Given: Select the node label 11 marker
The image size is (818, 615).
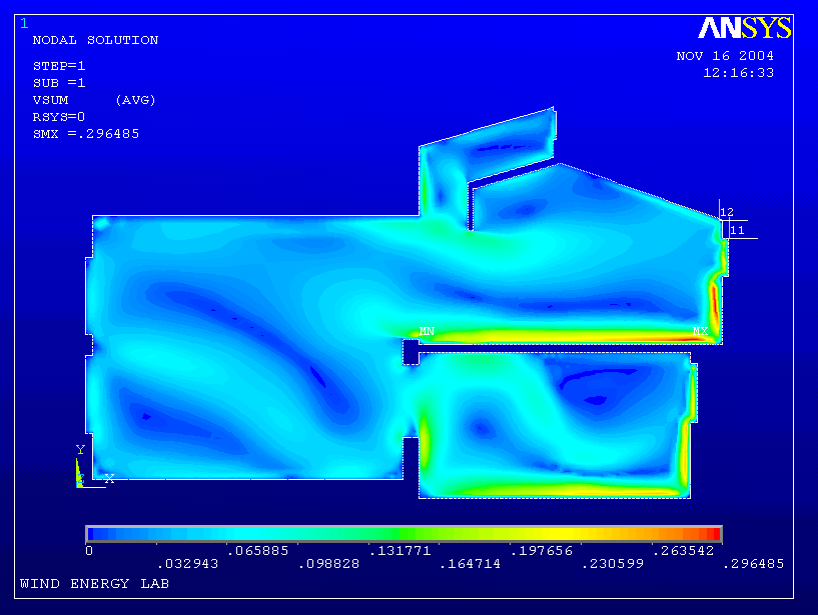Looking at the screenshot, I should (737, 230).
